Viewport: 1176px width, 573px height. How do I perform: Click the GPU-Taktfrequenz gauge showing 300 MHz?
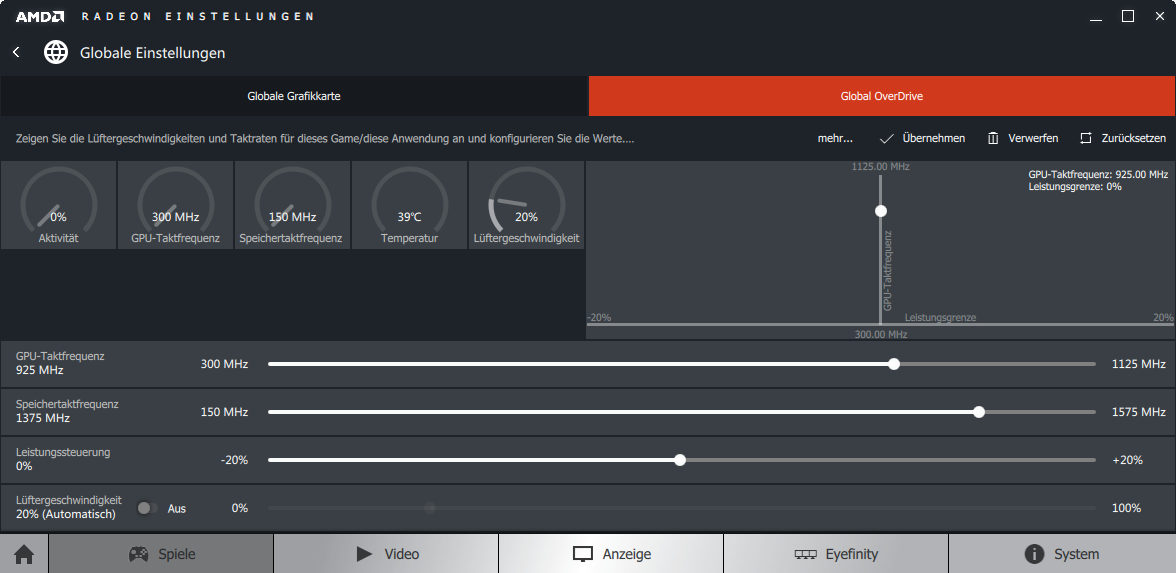(x=176, y=205)
